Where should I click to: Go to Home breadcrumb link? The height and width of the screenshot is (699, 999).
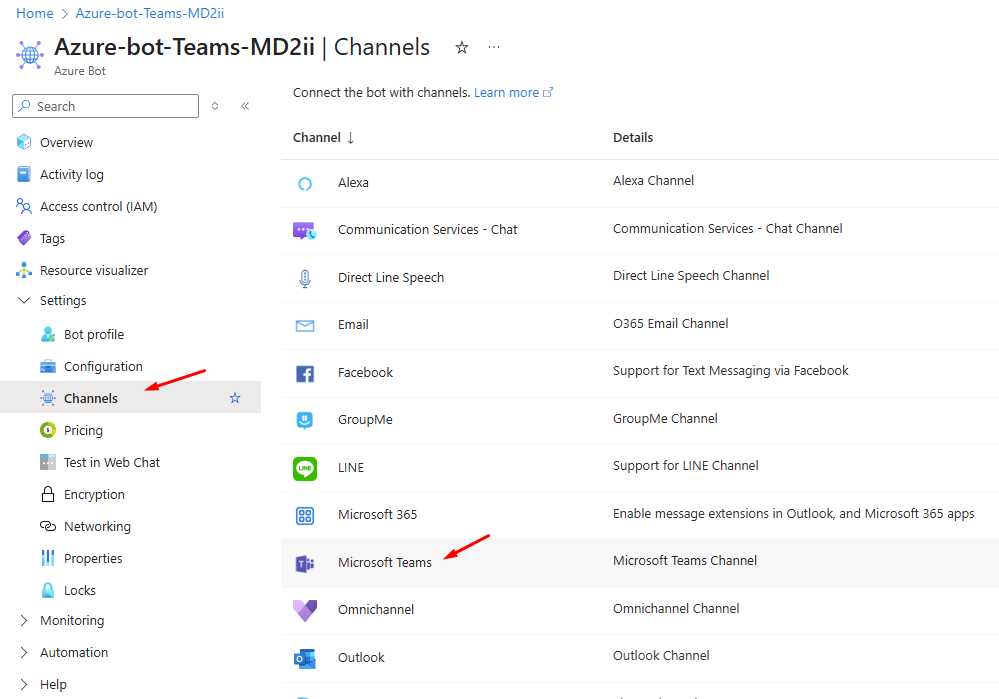35,13
